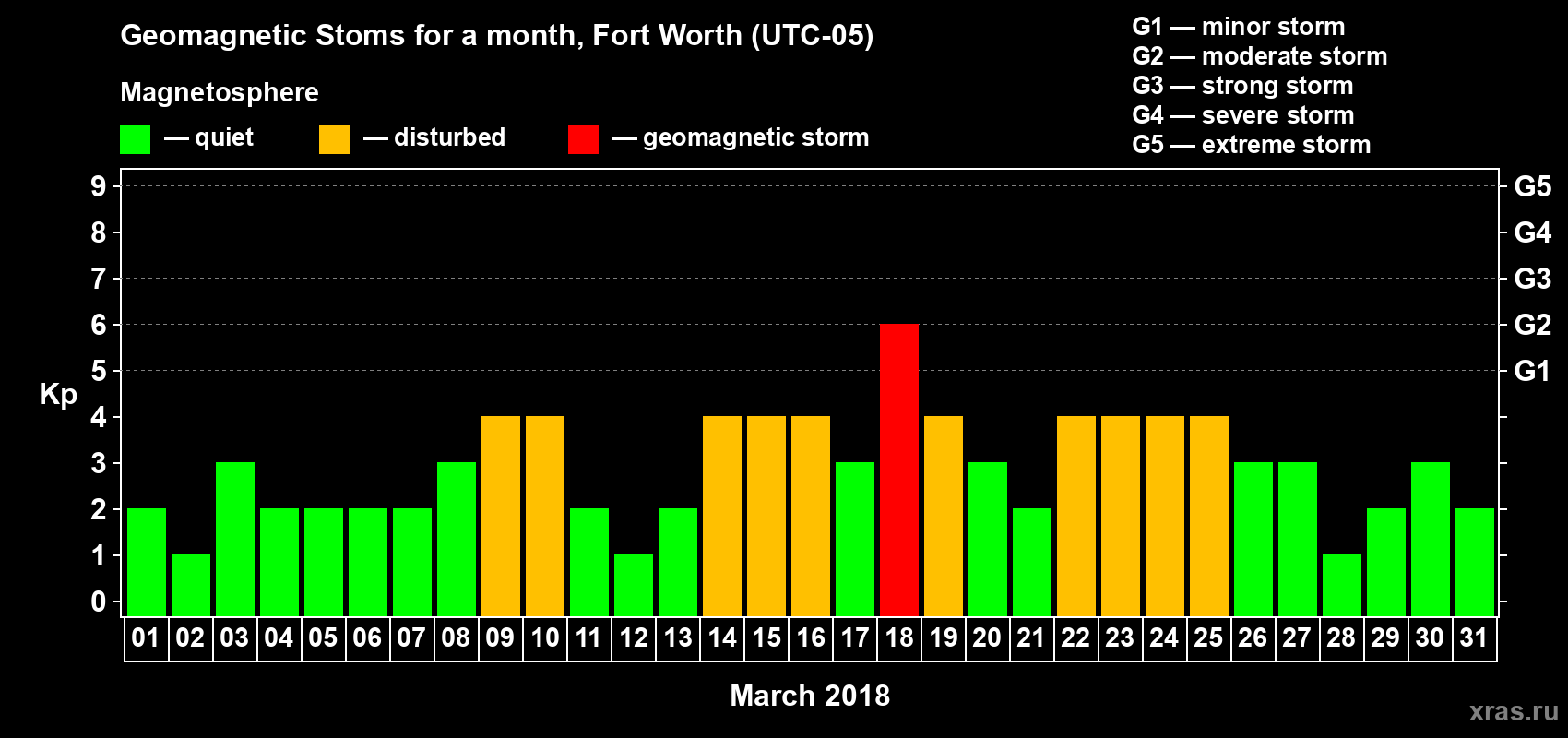Click date label "05" on the axis
This screenshot has height=738, width=1568.
(x=323, y=637)
